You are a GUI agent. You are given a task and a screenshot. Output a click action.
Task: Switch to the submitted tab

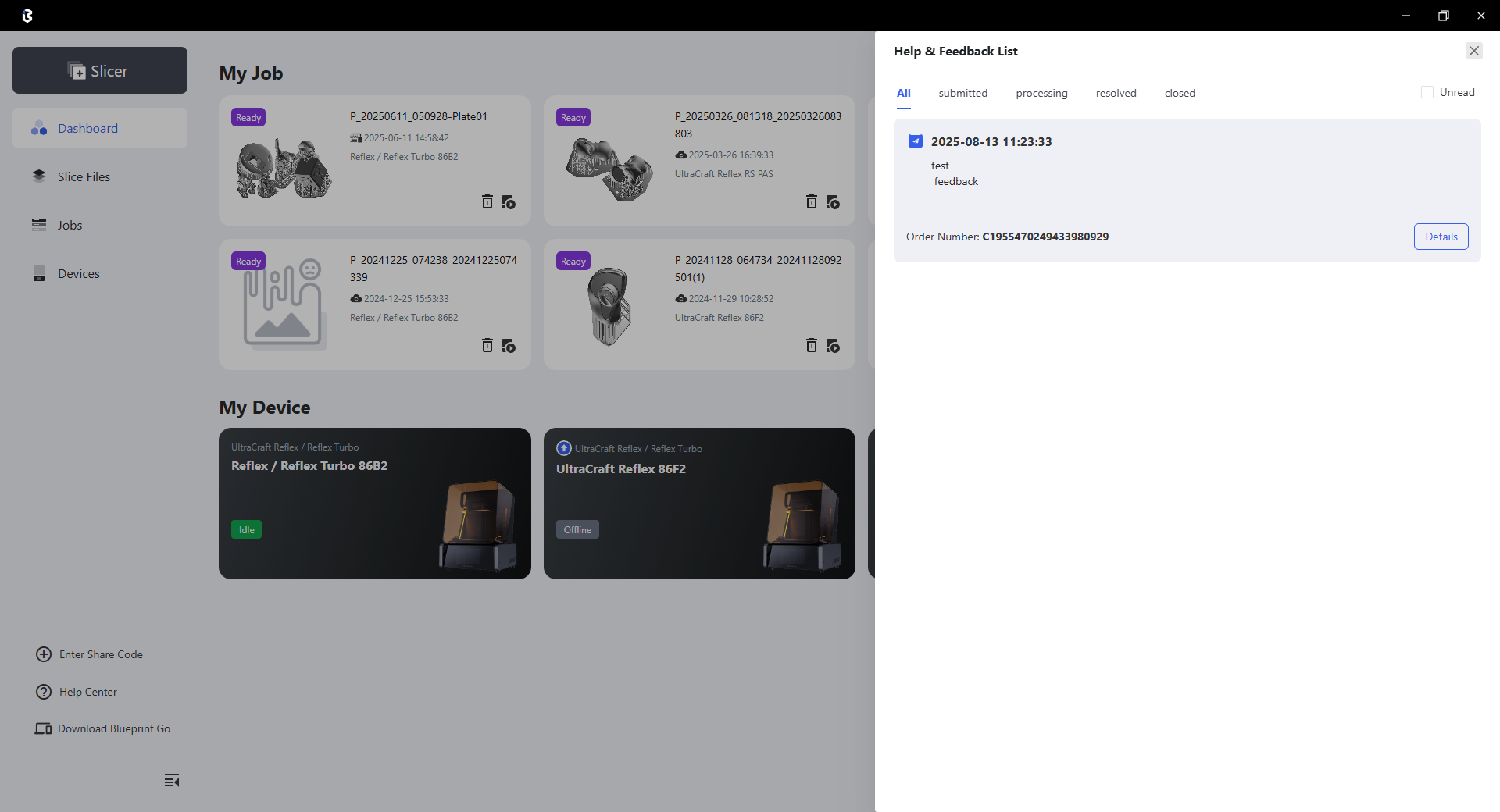[962, 93]
